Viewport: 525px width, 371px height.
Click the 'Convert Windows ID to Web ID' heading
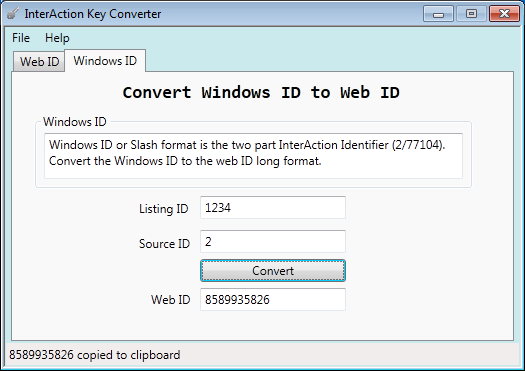(x=261, y=92)
